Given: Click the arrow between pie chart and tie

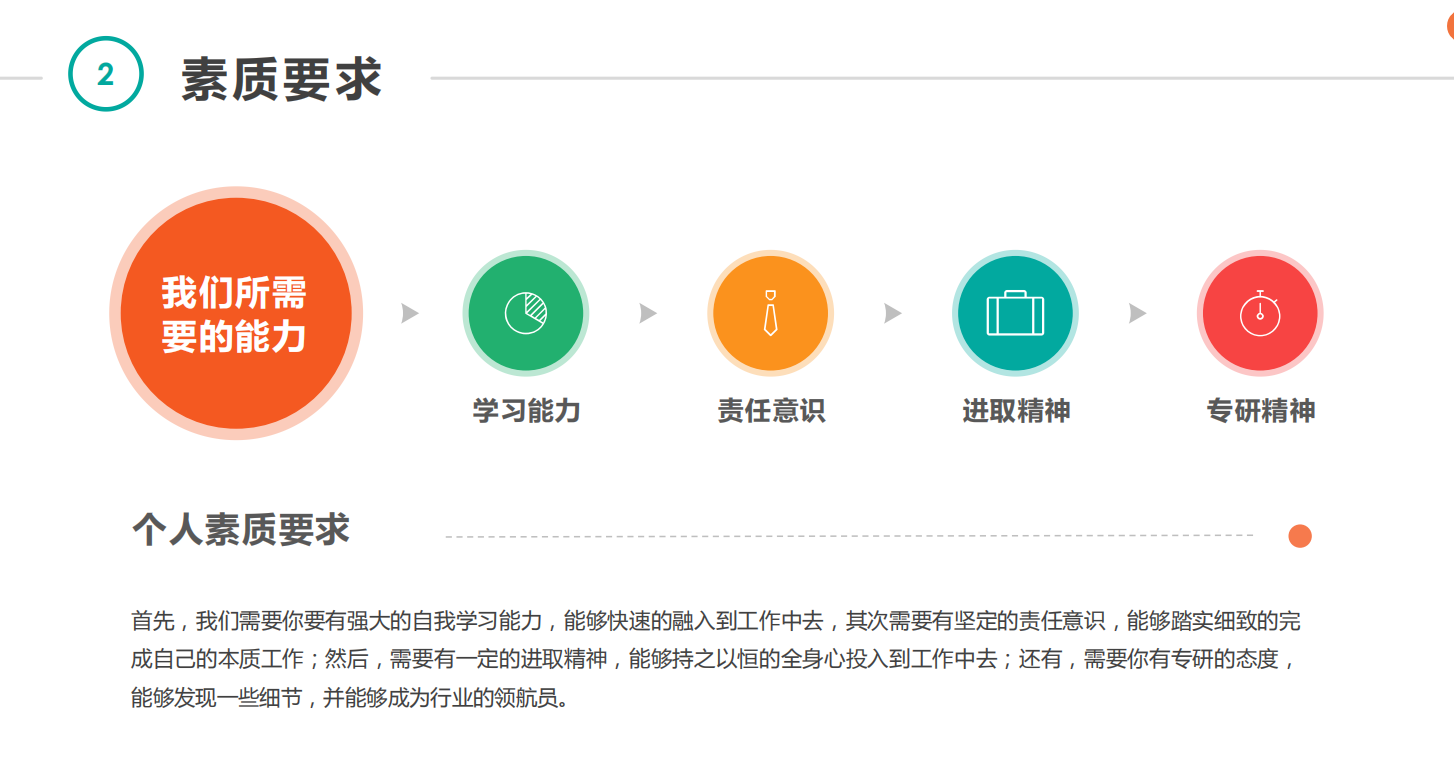Looking at the screenshot, I should 648,313.
